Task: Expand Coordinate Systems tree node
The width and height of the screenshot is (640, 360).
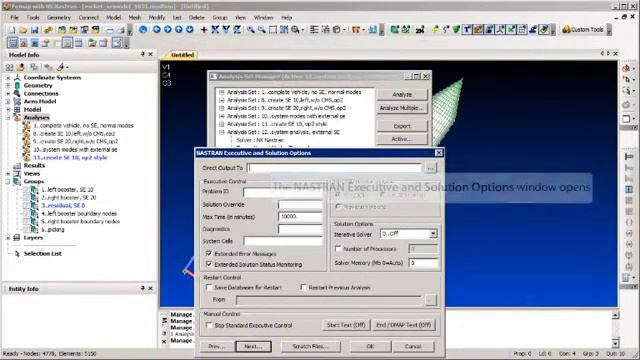Action: click(x=8, y=77)
